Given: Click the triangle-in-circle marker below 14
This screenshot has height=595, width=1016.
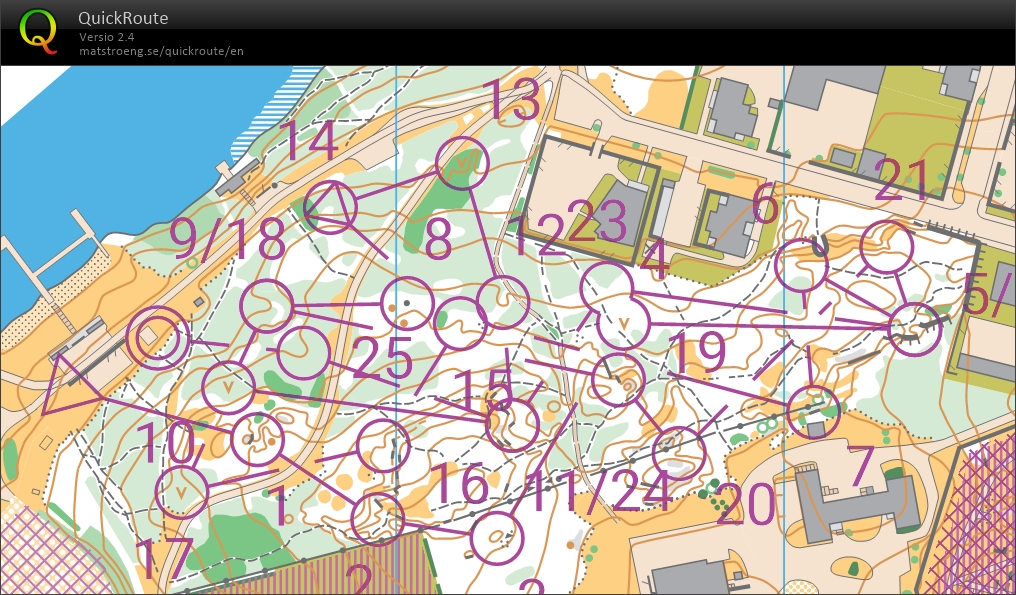Looking at the screenshot, I should (331, 207).
